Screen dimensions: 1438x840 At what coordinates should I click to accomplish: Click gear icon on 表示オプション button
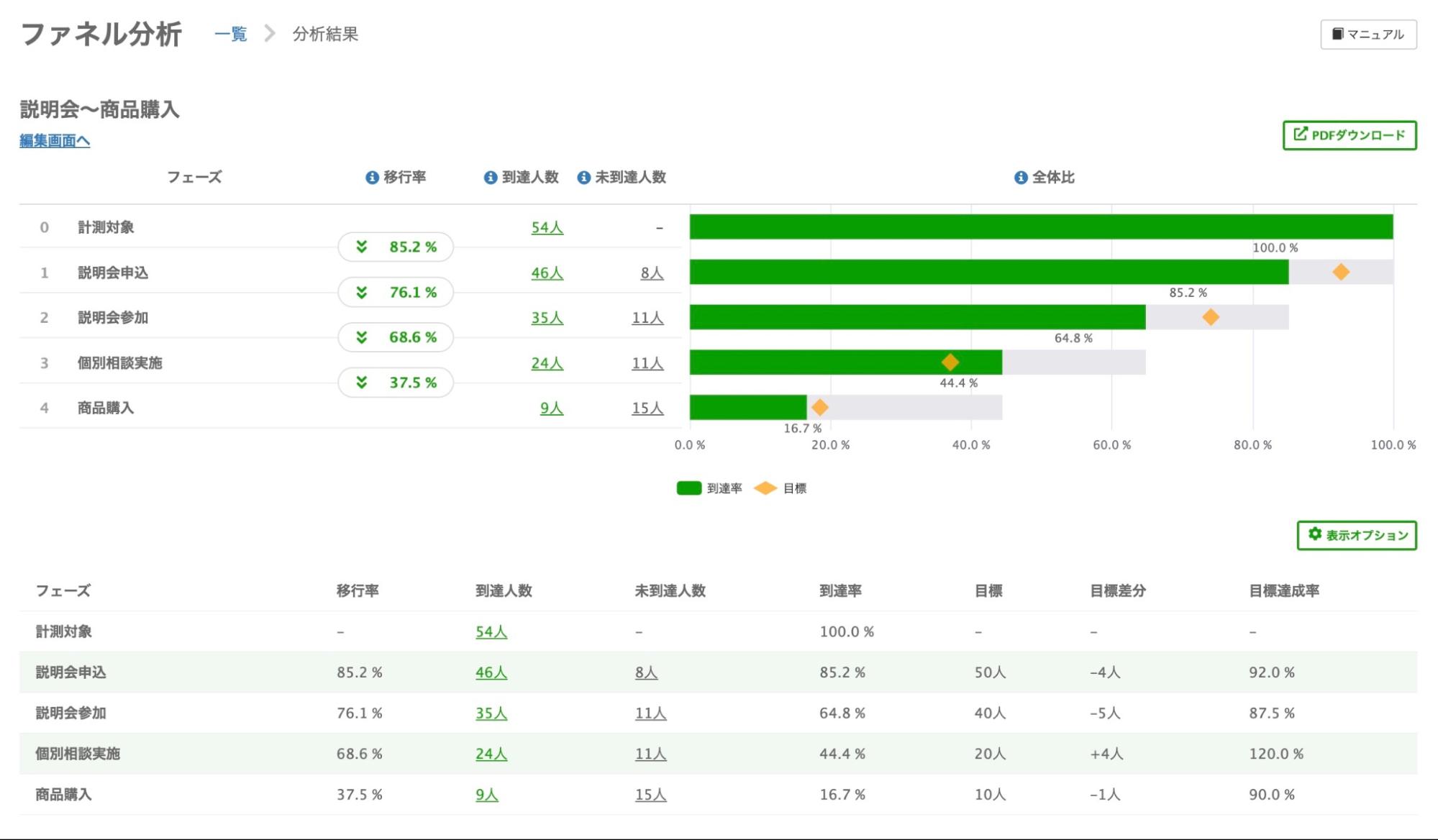1315,534
